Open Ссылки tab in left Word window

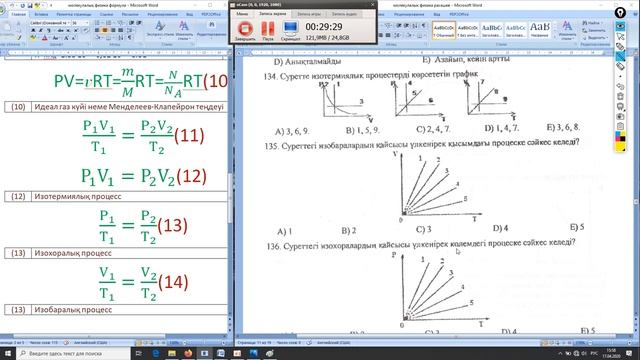[107, 14]
